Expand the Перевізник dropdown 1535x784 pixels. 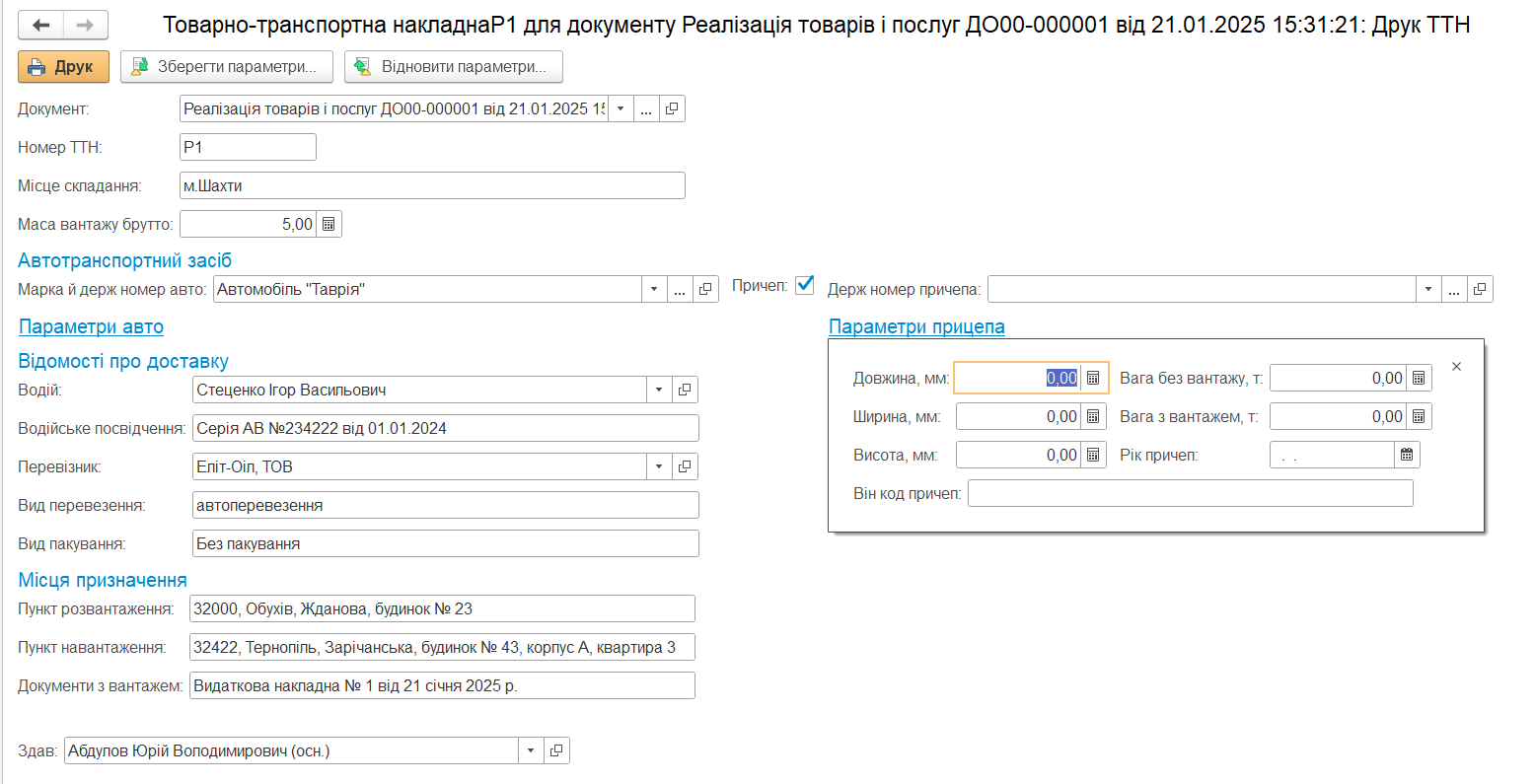coord(659,466)
